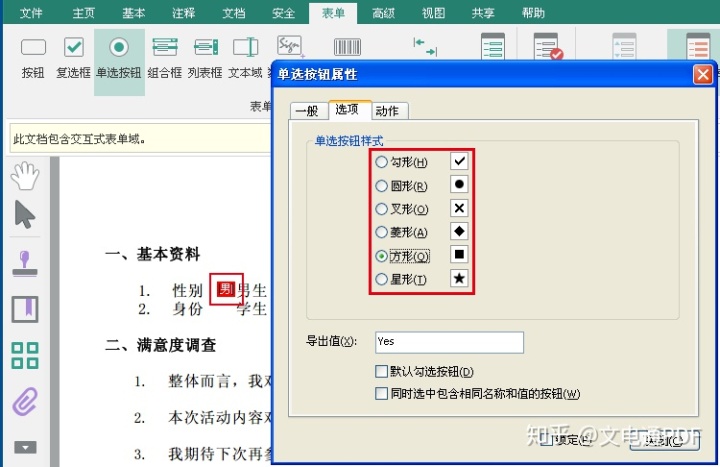Select the 组合框 combo box tool
This screenshot has height=467, width=720.
(165, 58)
